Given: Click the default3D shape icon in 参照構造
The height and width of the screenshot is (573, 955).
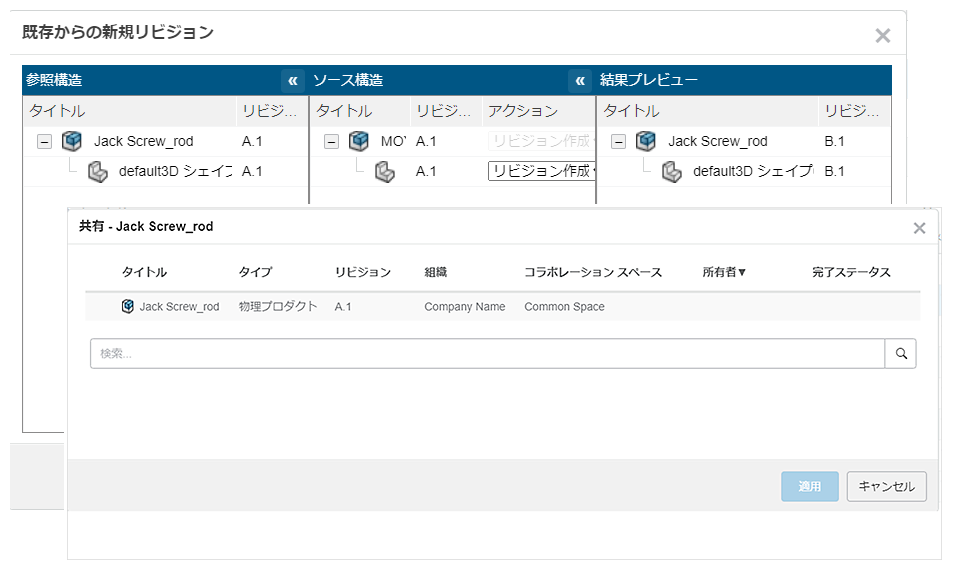Looking at the screenshot, I should [x=97, y=171].
